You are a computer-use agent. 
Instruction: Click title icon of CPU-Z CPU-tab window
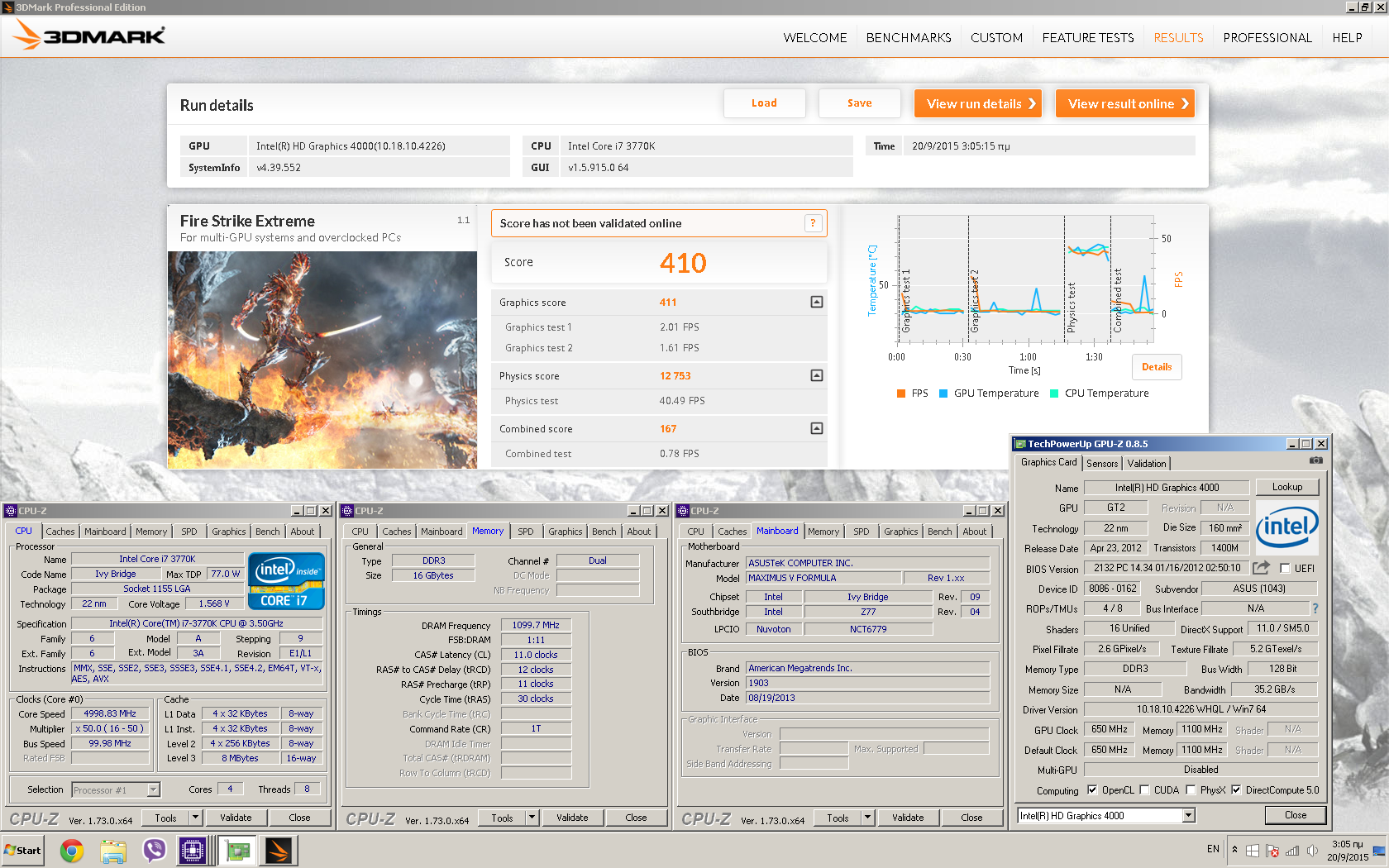pos(11,511)
